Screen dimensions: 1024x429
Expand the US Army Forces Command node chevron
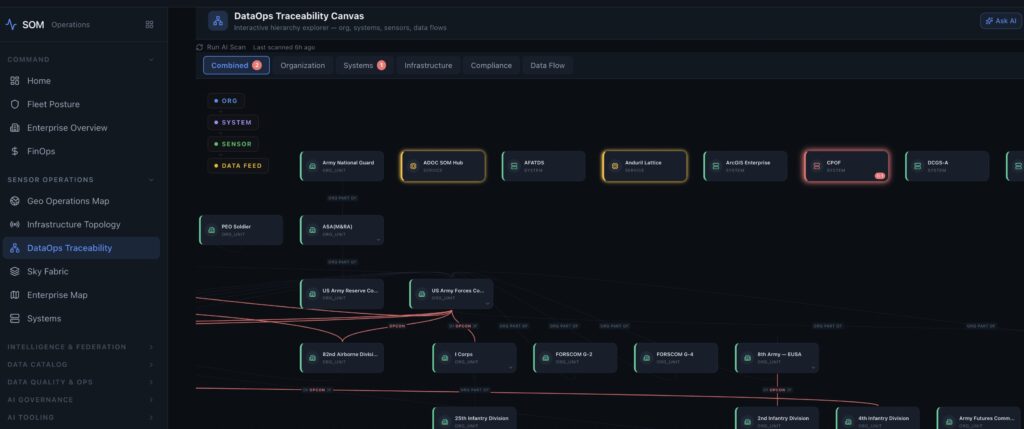click(x=487, y=301)
